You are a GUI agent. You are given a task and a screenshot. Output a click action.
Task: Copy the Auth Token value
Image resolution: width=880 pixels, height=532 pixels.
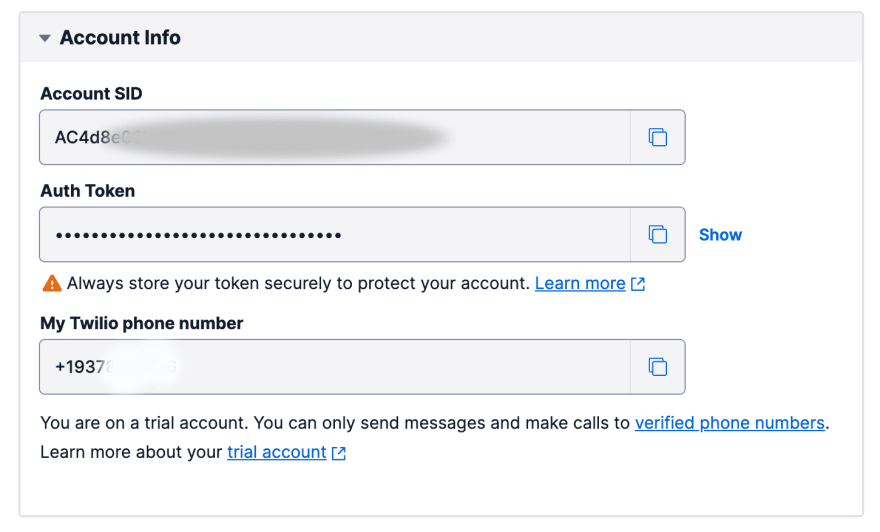click(x=657, y=234)
